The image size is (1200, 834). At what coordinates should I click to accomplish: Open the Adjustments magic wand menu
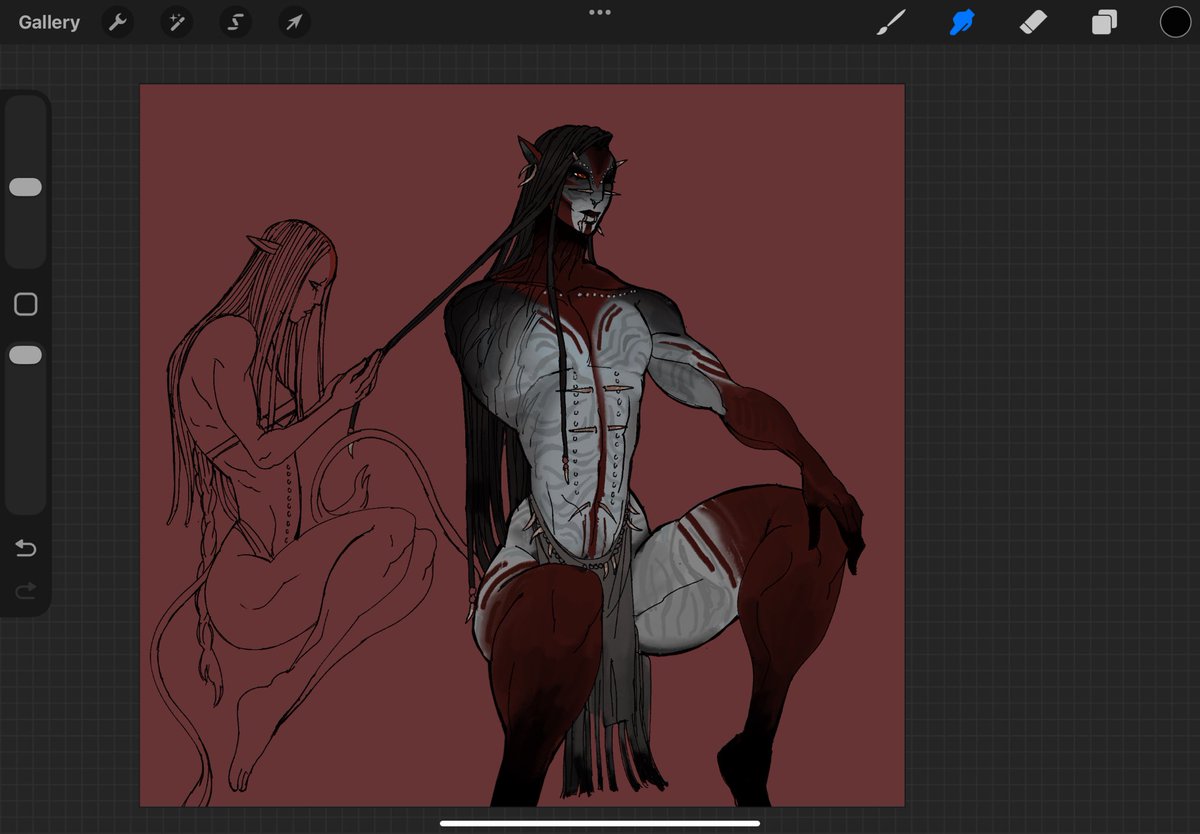(x=177, y=22)
